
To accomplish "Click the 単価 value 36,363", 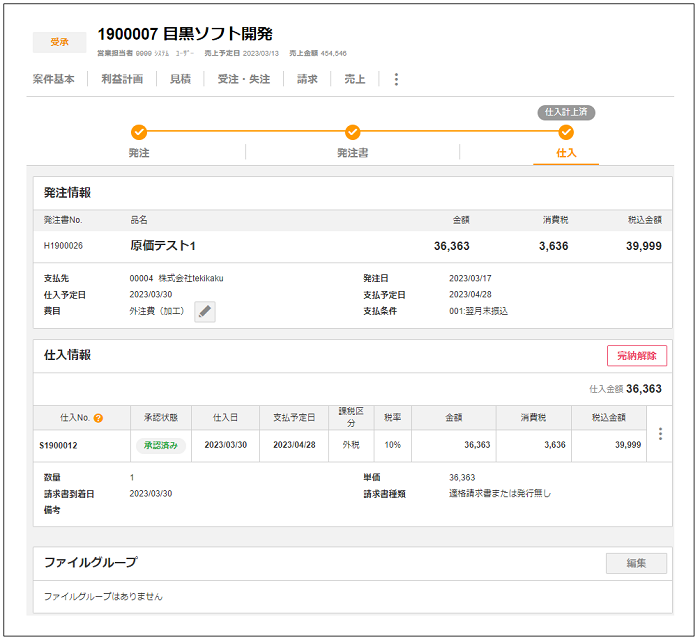I will (462, 477).
